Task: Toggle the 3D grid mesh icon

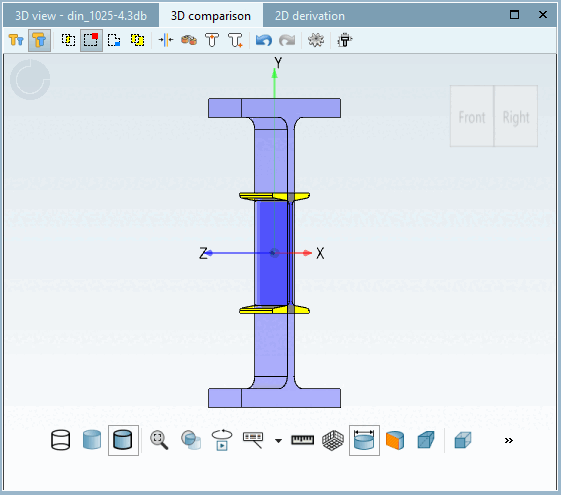Action: 333,440
